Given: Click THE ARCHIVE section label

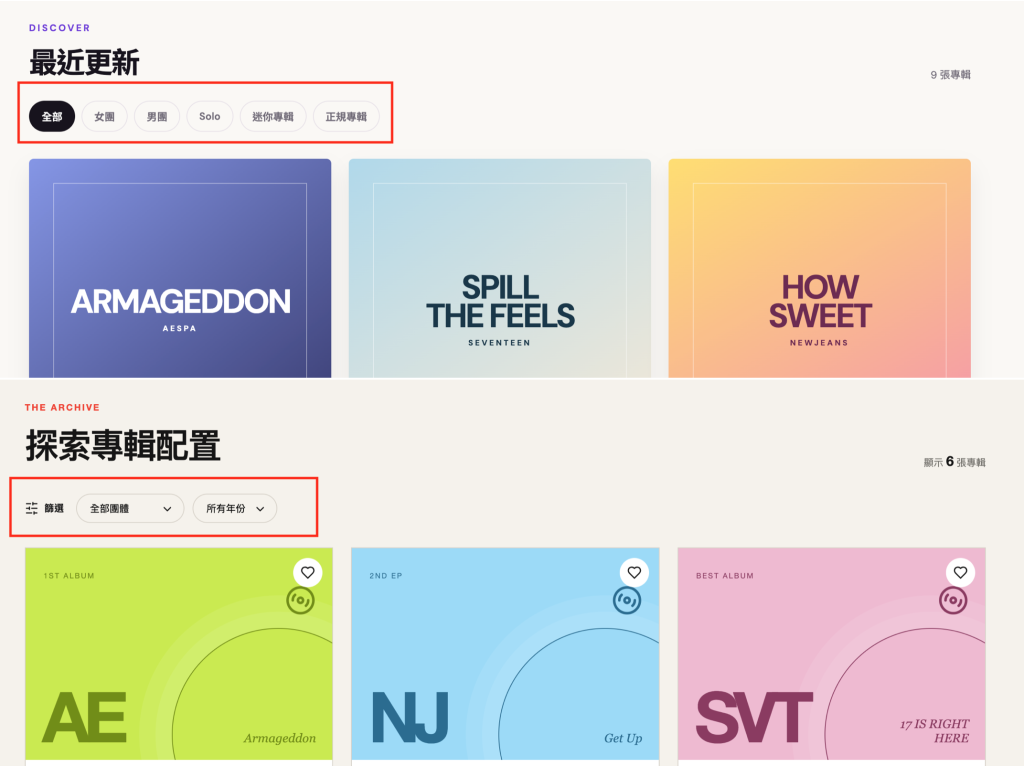Looking at the screenshot, I should click(x=62, y=407).
